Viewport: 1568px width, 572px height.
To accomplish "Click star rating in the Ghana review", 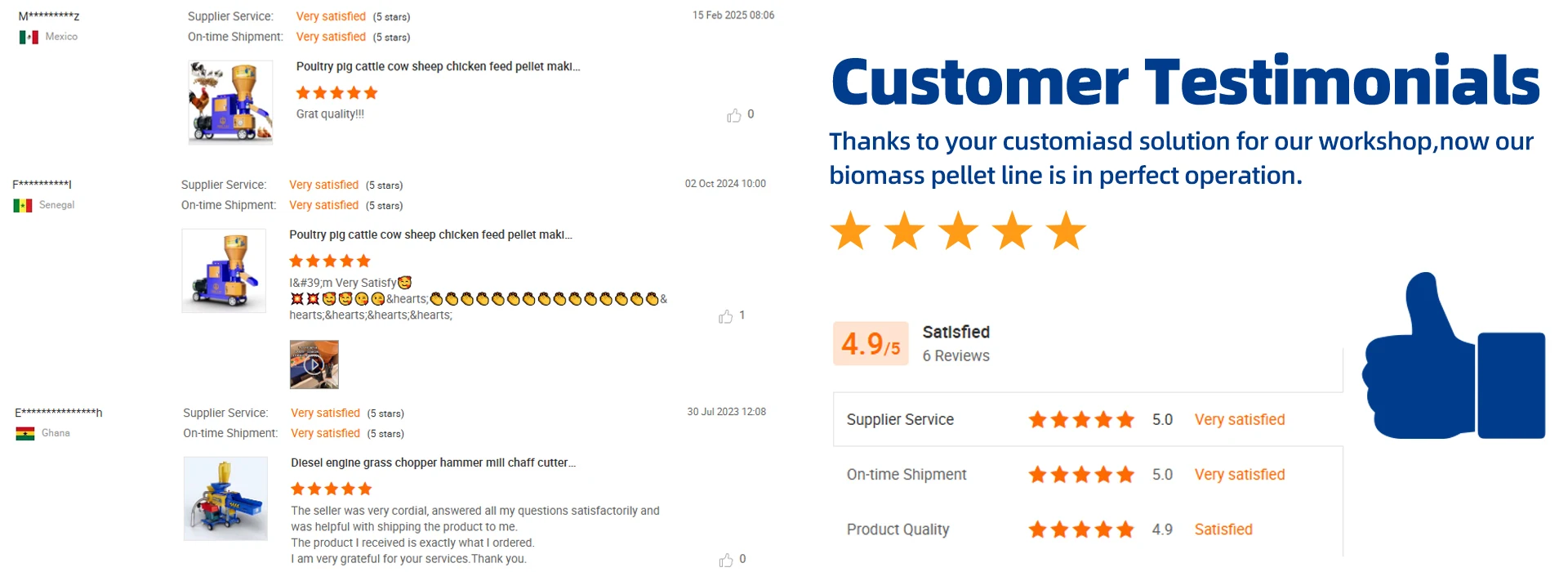I will click(332, 489).
